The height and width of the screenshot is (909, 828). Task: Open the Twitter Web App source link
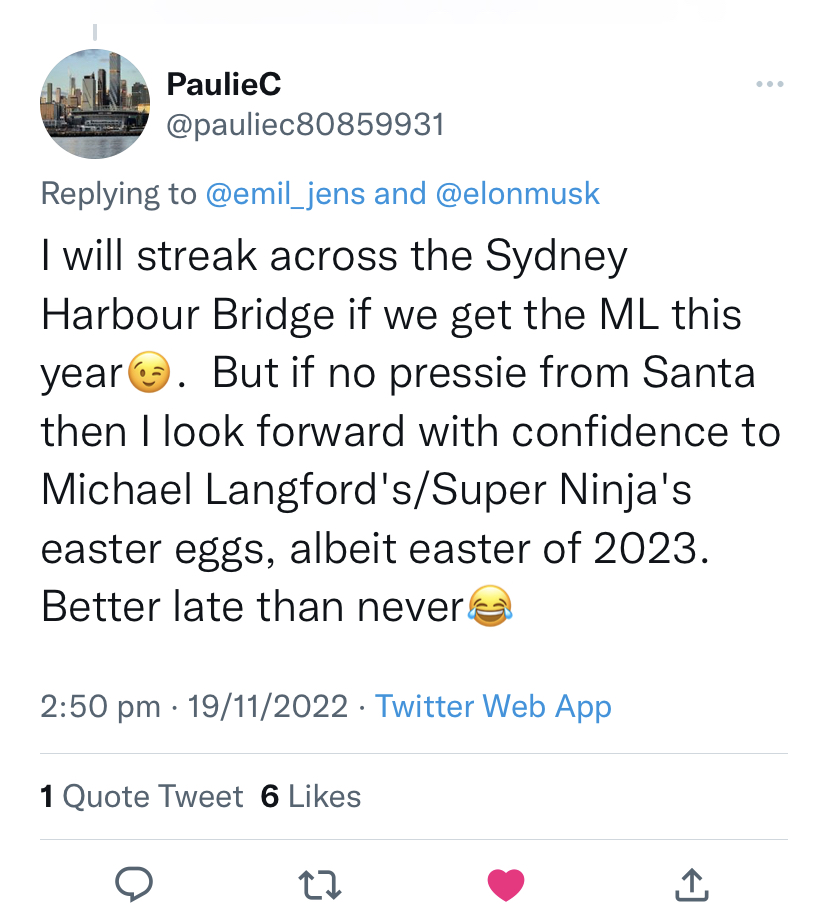[x=493, y=707]
